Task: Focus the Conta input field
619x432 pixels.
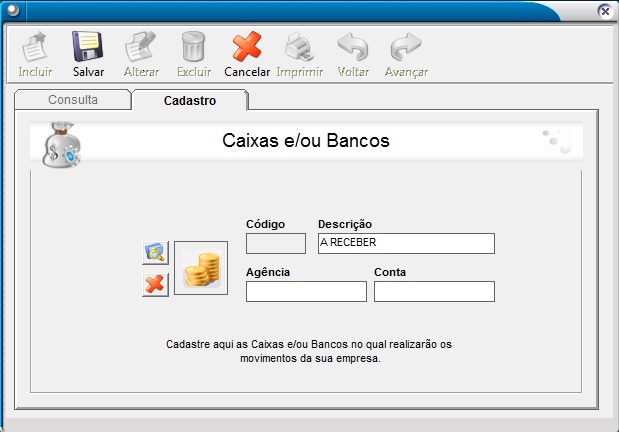Action: (x=434, y=291)
